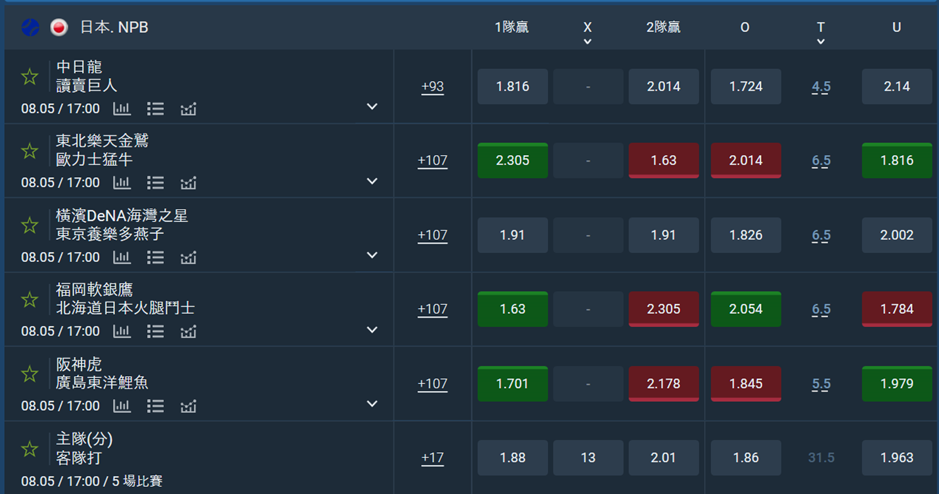Click the trend graph icon for 阪神虎 match

point(188,406)
